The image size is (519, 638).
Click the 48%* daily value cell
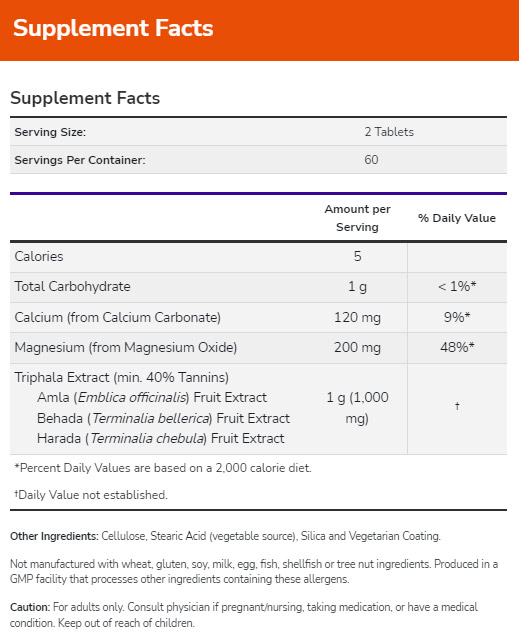[457, 347]
